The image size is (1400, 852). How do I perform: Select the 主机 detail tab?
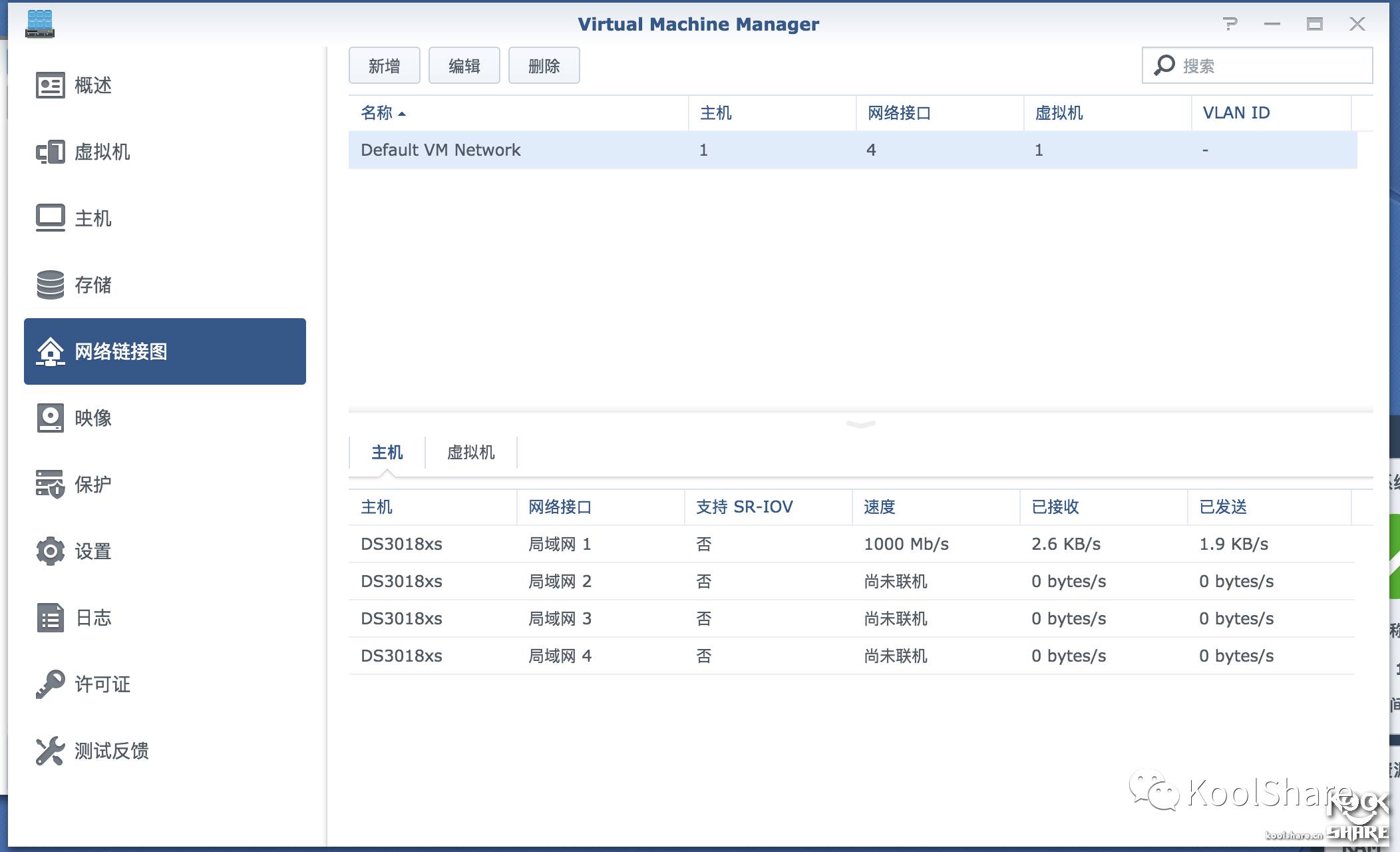click(387, 453)
